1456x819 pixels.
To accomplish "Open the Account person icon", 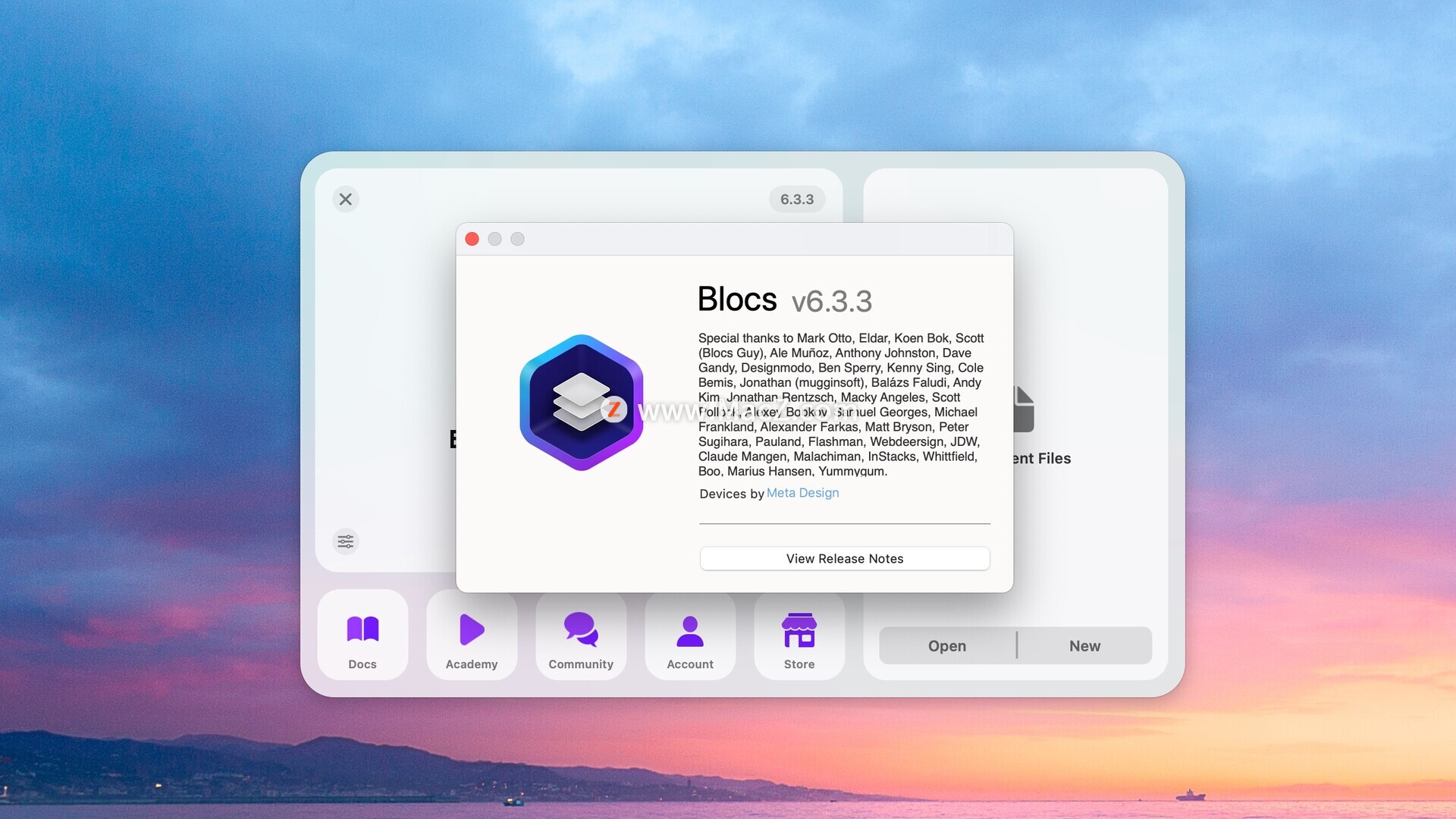I will 690,630.
